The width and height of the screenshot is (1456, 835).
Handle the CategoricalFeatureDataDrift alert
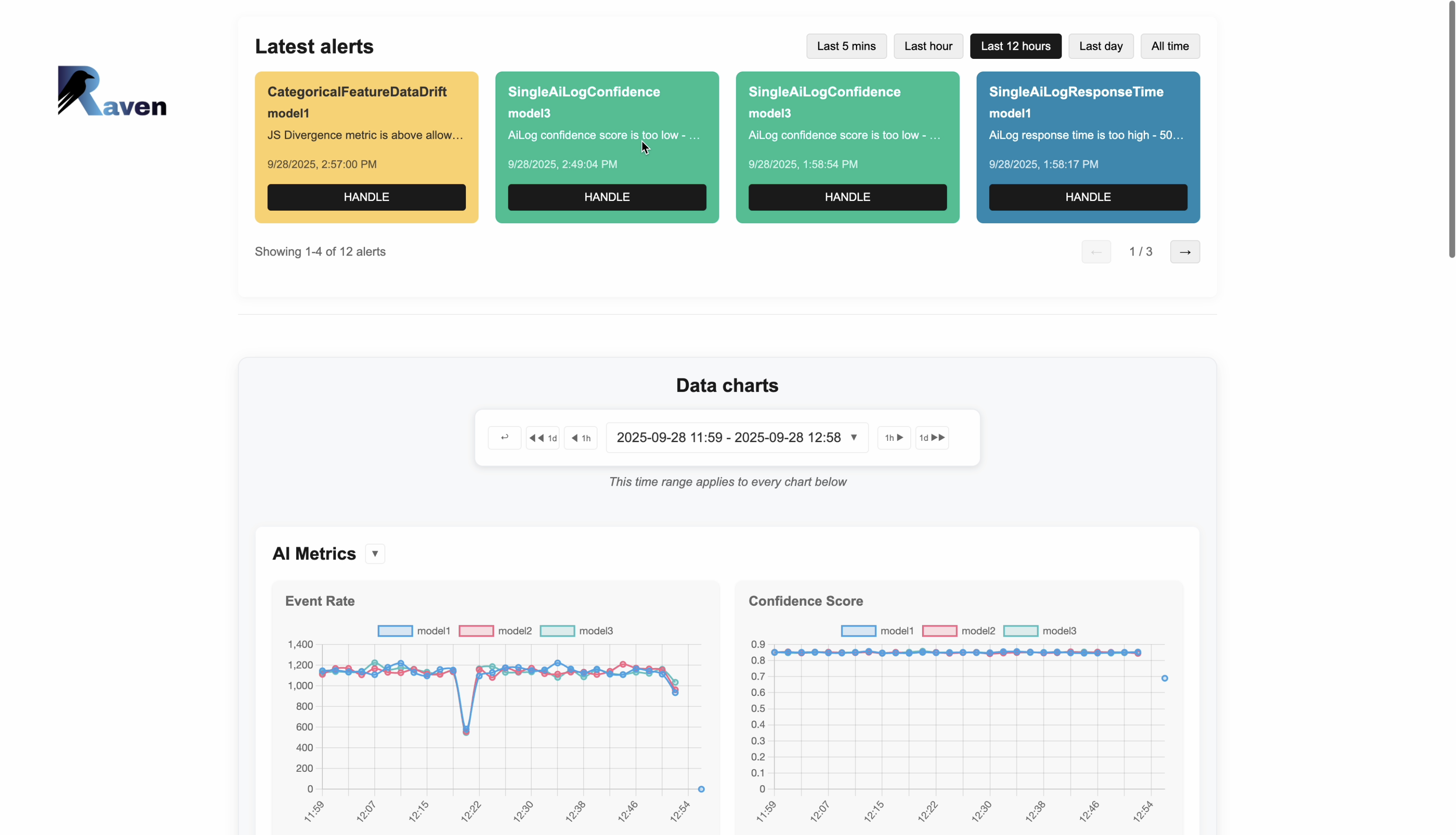[366, 197]
